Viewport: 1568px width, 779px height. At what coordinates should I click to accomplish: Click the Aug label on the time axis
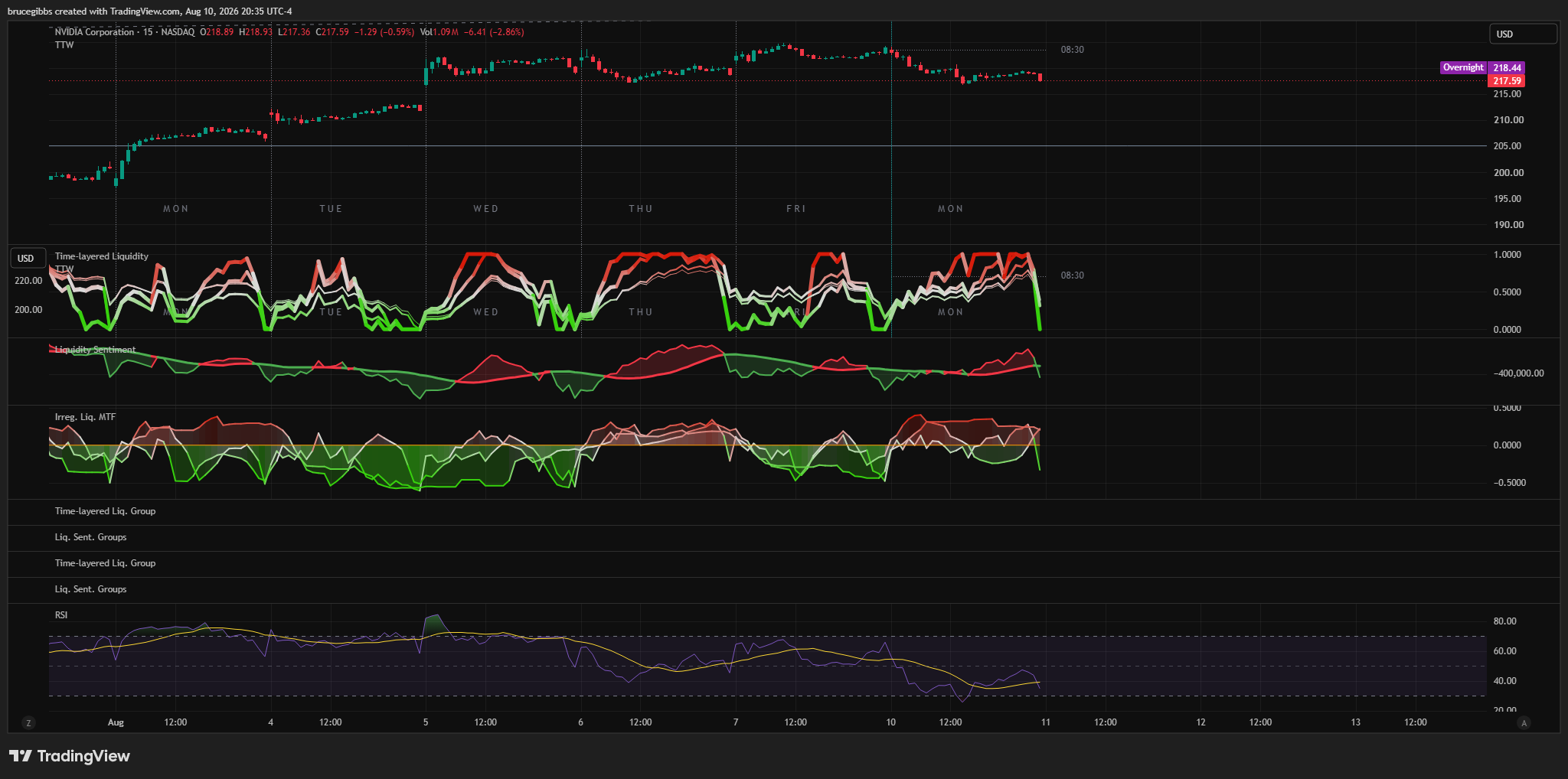[x=116, y=722]
